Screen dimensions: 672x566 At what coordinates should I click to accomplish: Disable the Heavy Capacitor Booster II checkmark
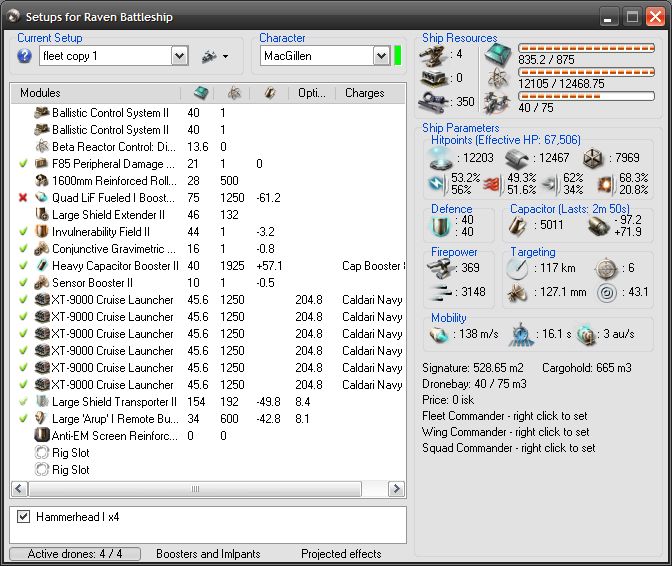coord(22,266)
